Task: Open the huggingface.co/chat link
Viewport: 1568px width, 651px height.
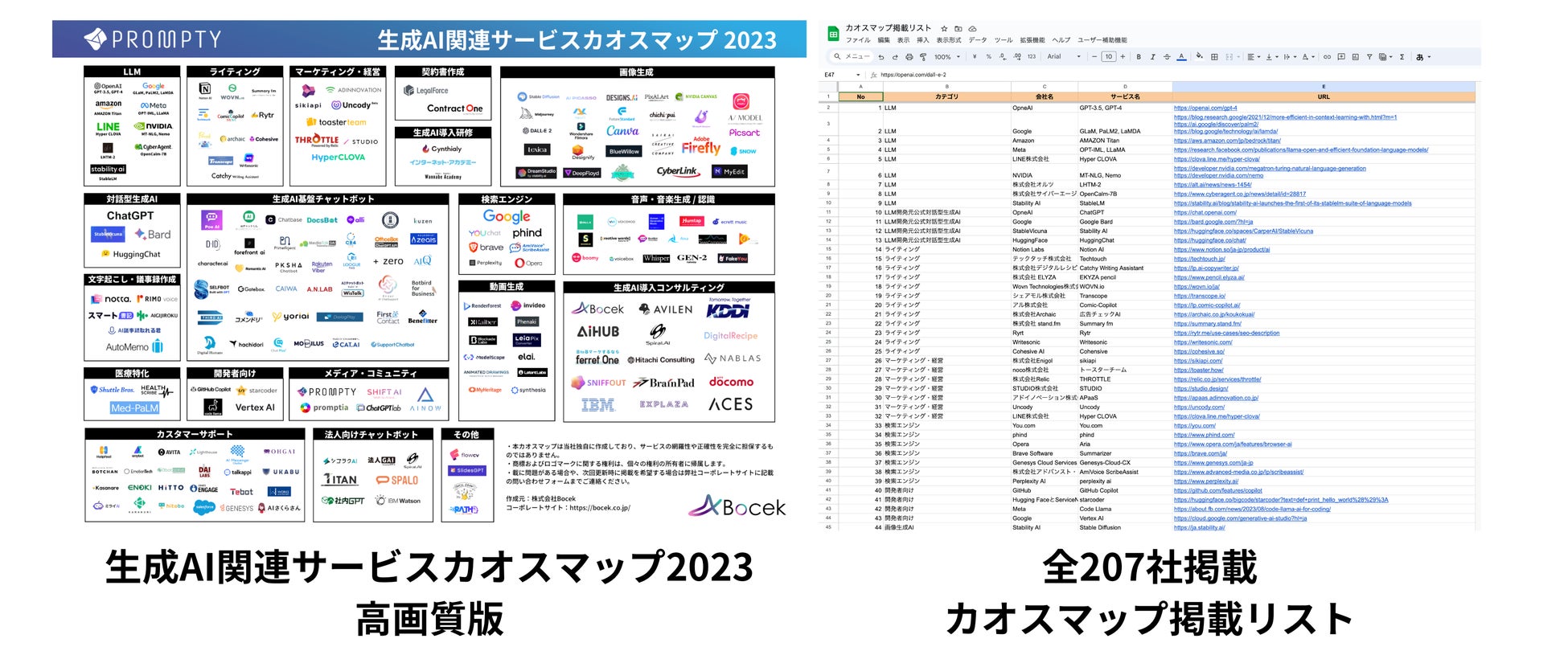Action: tap(1209, 240)
